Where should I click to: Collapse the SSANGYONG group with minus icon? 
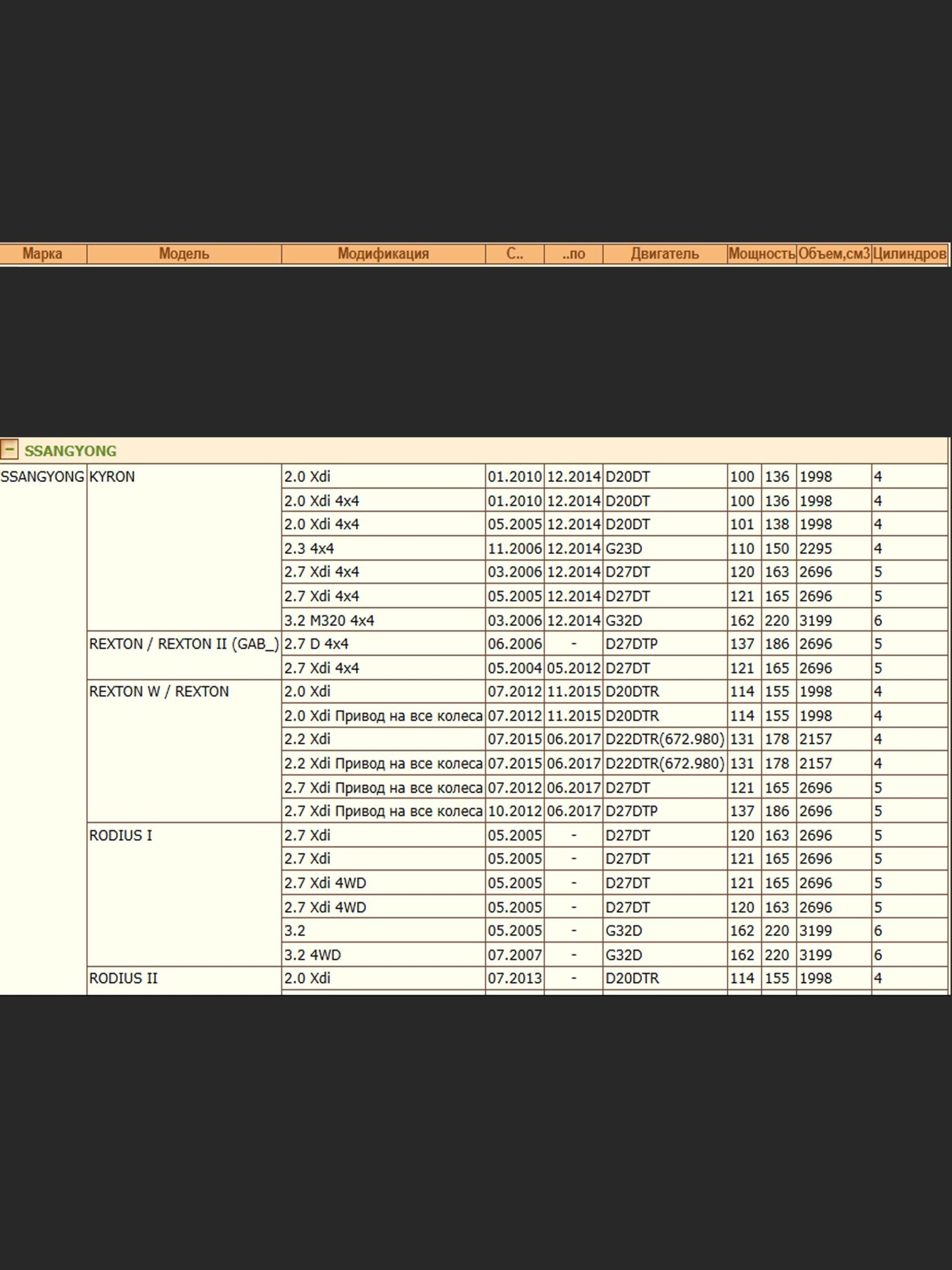point(9,449)
